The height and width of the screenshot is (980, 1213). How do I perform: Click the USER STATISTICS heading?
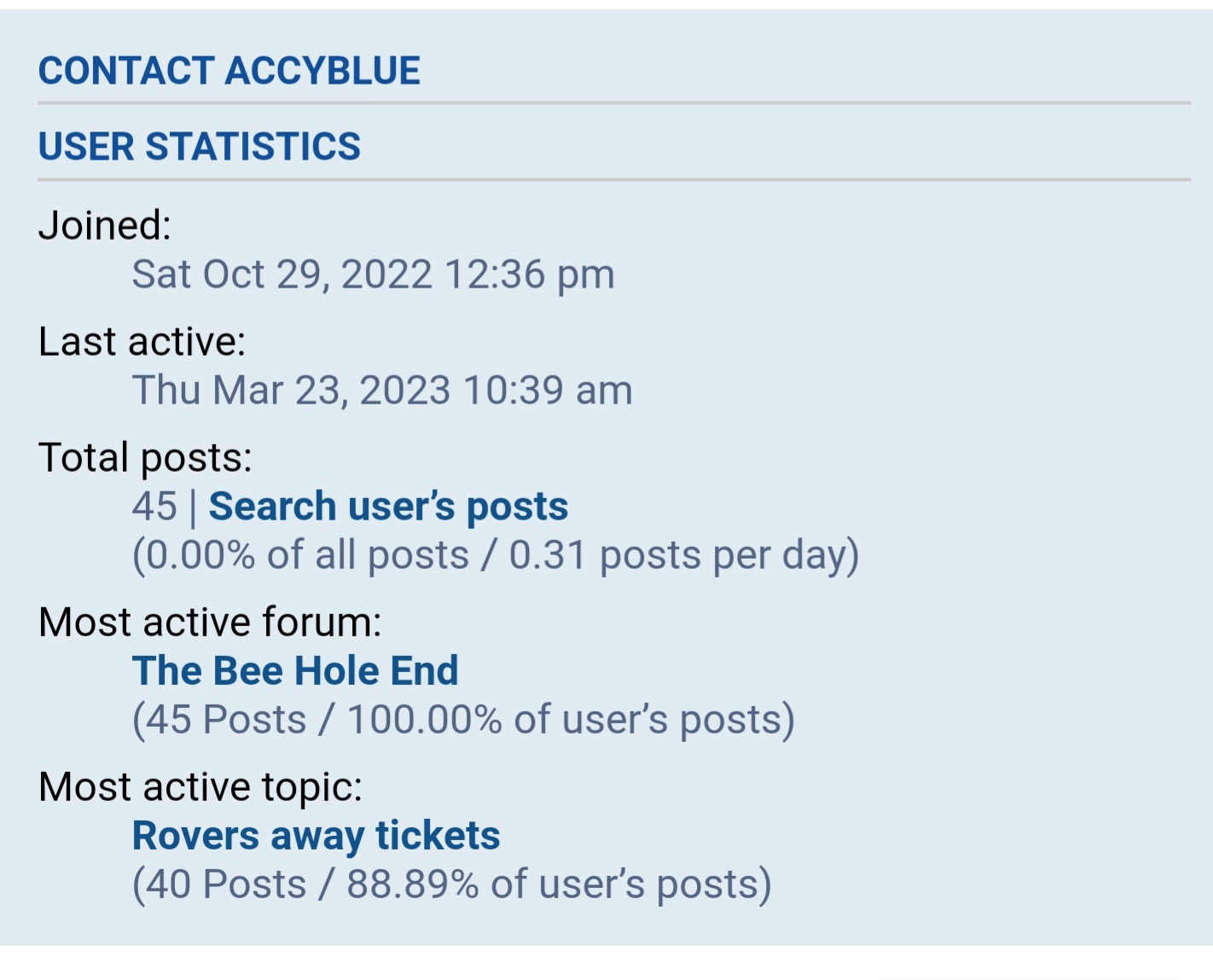(200, 147)
